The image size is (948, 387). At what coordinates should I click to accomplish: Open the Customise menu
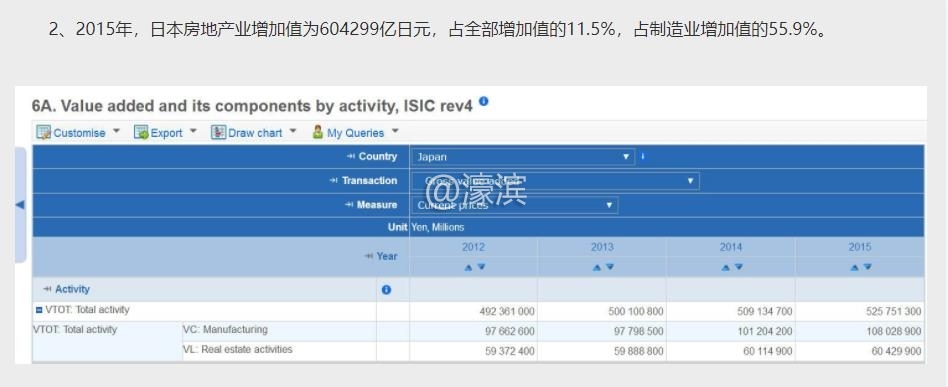click(79, 132)
